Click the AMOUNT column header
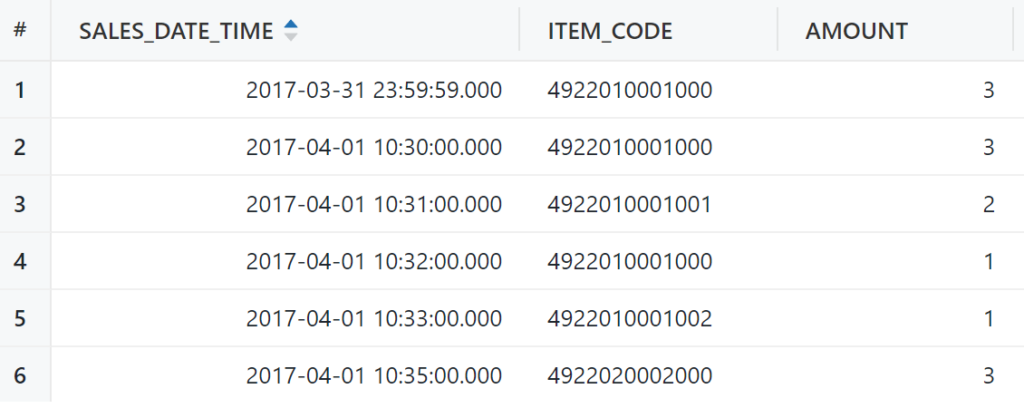Viewport: 1024px width, 408px height. click(x=856, y=31)
